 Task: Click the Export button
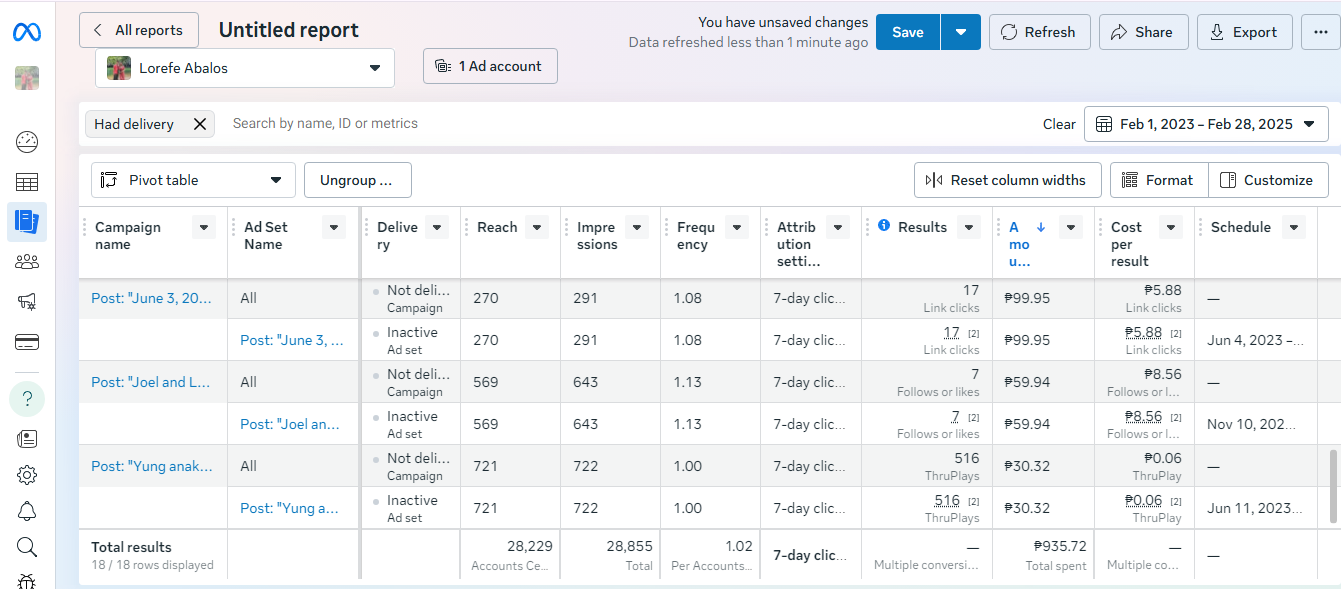1244,32
